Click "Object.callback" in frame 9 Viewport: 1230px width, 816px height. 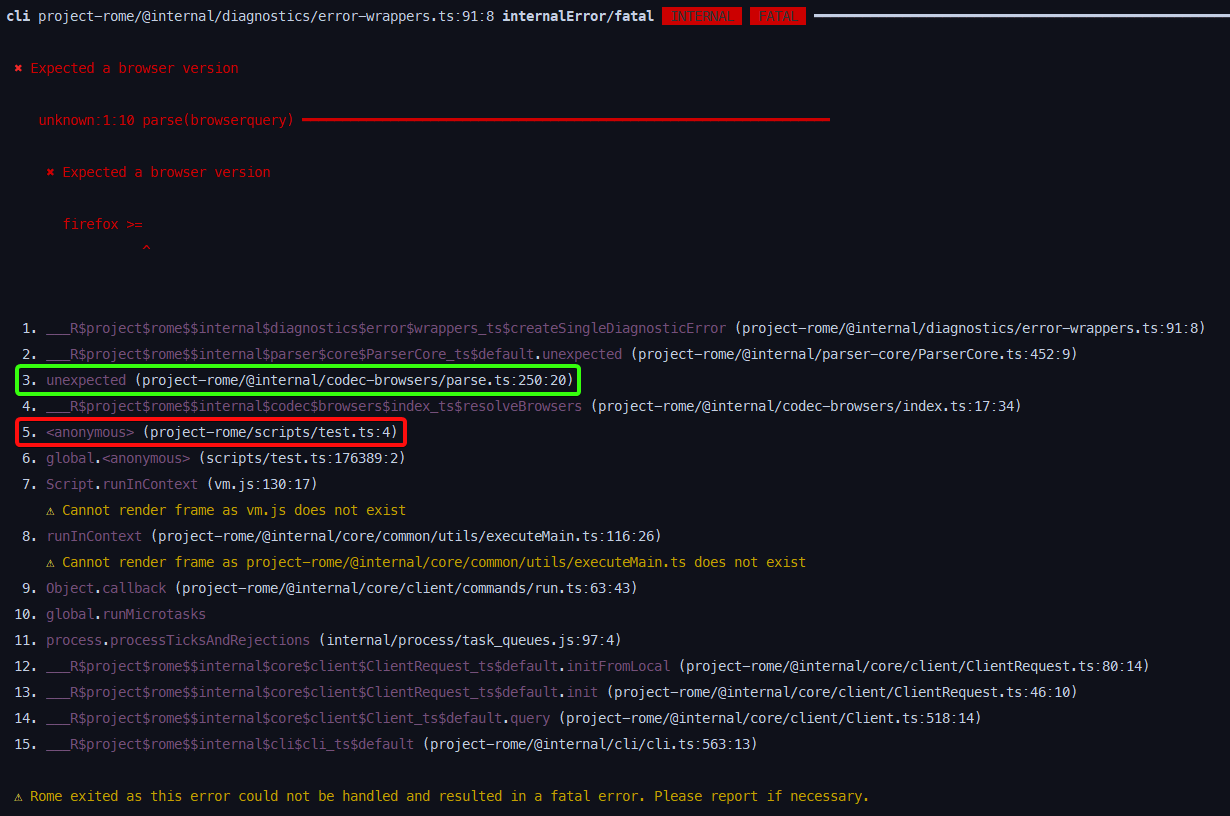pos(106,588)
